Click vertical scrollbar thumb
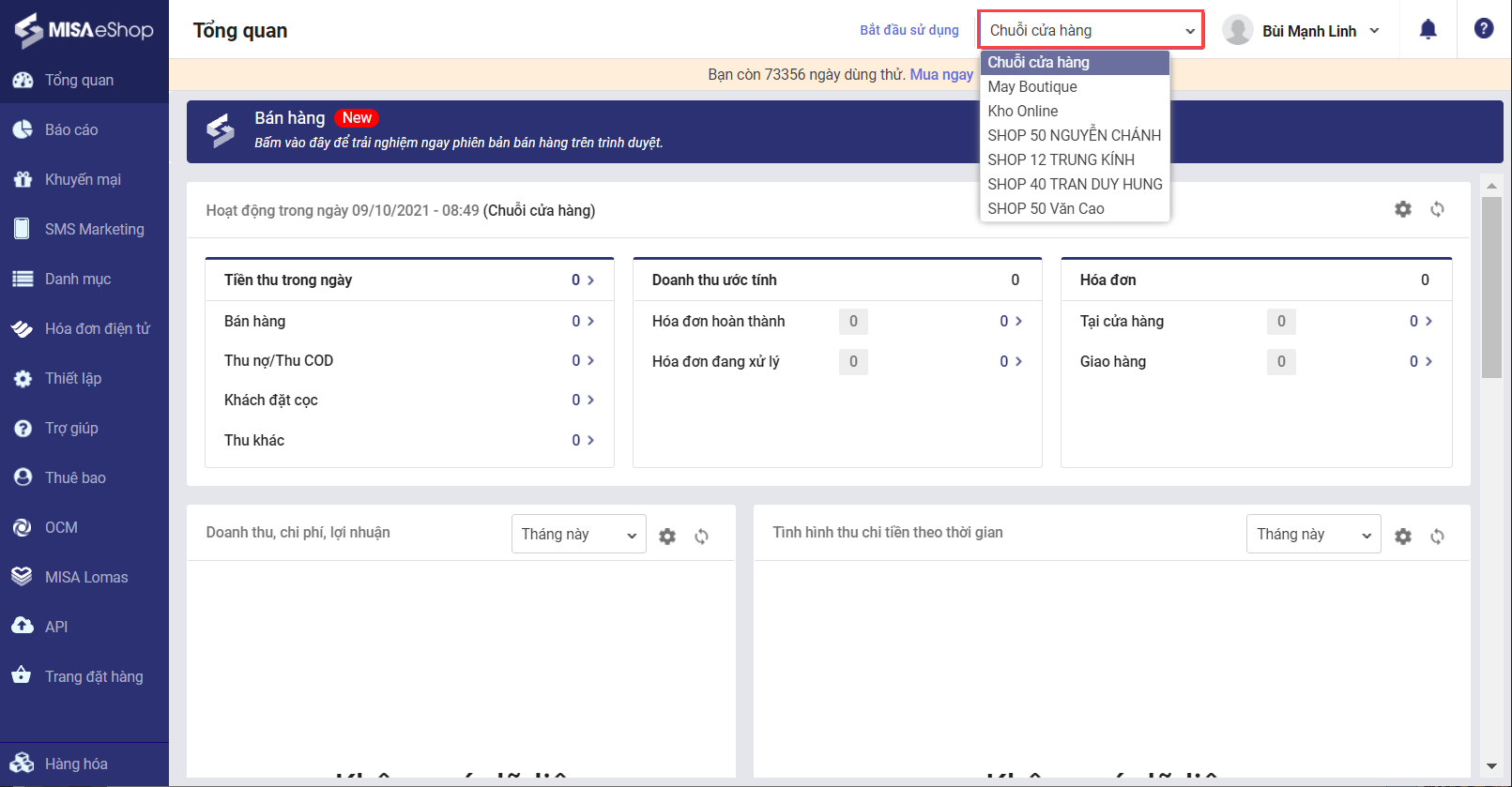Viewport: 1512px width, 787px height. (x=1491, y=287)
